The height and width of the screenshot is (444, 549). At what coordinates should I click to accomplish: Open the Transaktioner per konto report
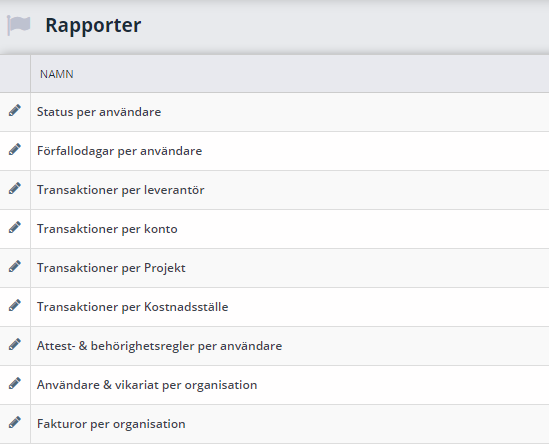(x=107, y=229)
